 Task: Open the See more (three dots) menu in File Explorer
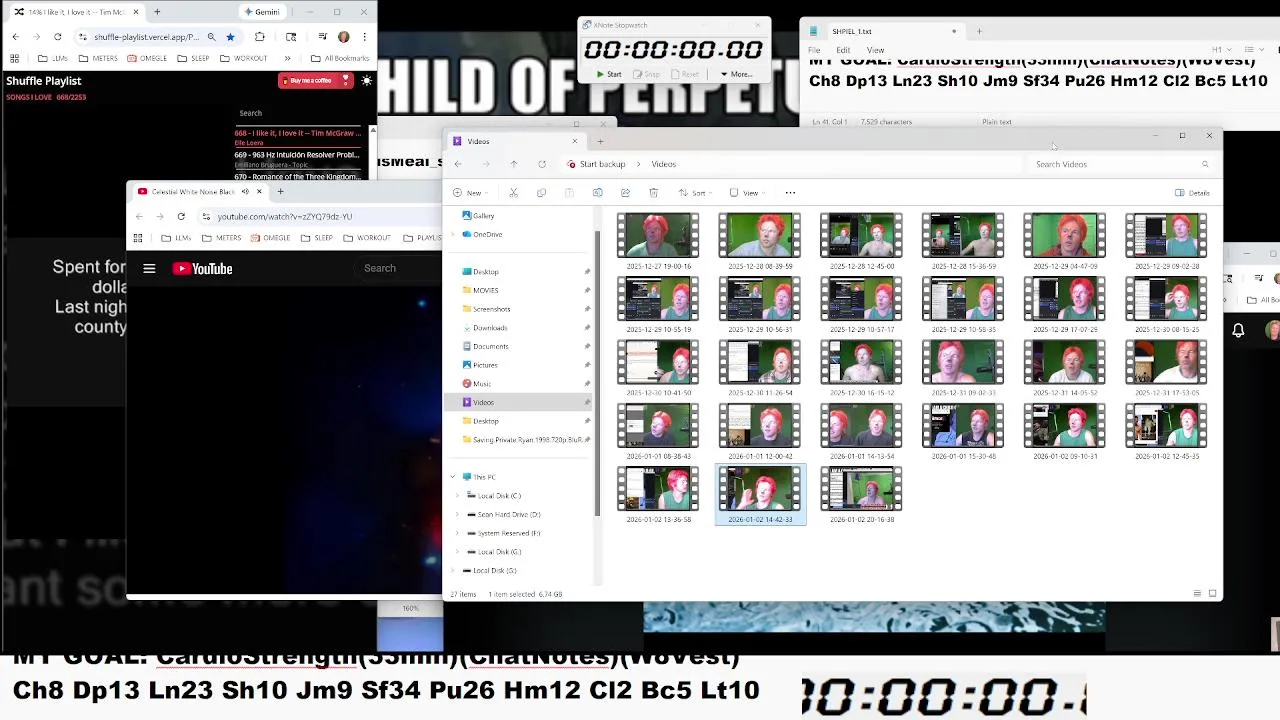[790, 193]
